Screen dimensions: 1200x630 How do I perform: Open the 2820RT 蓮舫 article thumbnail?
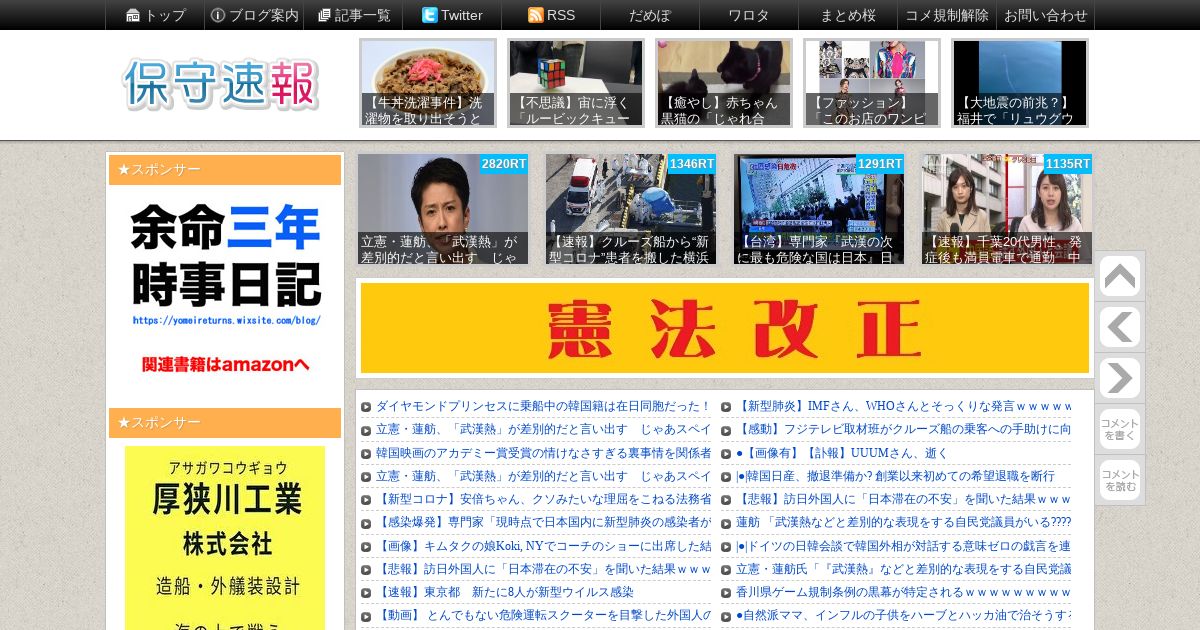pyautogui.click(x=443, y=209)
